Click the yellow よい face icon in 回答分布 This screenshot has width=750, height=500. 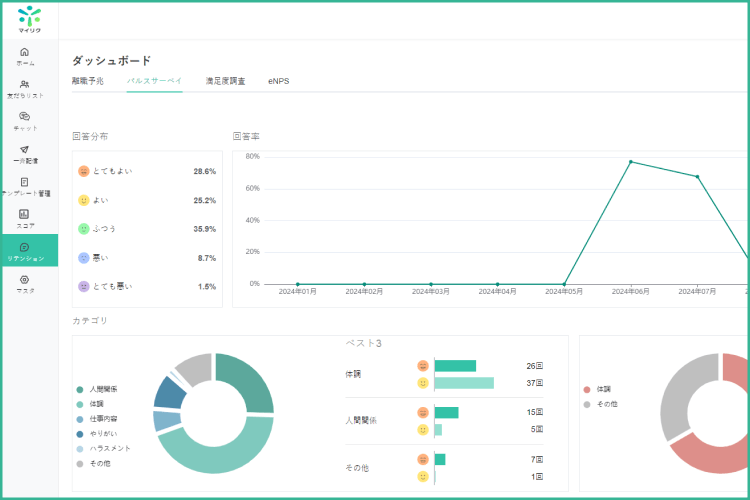tap(84, 200)
